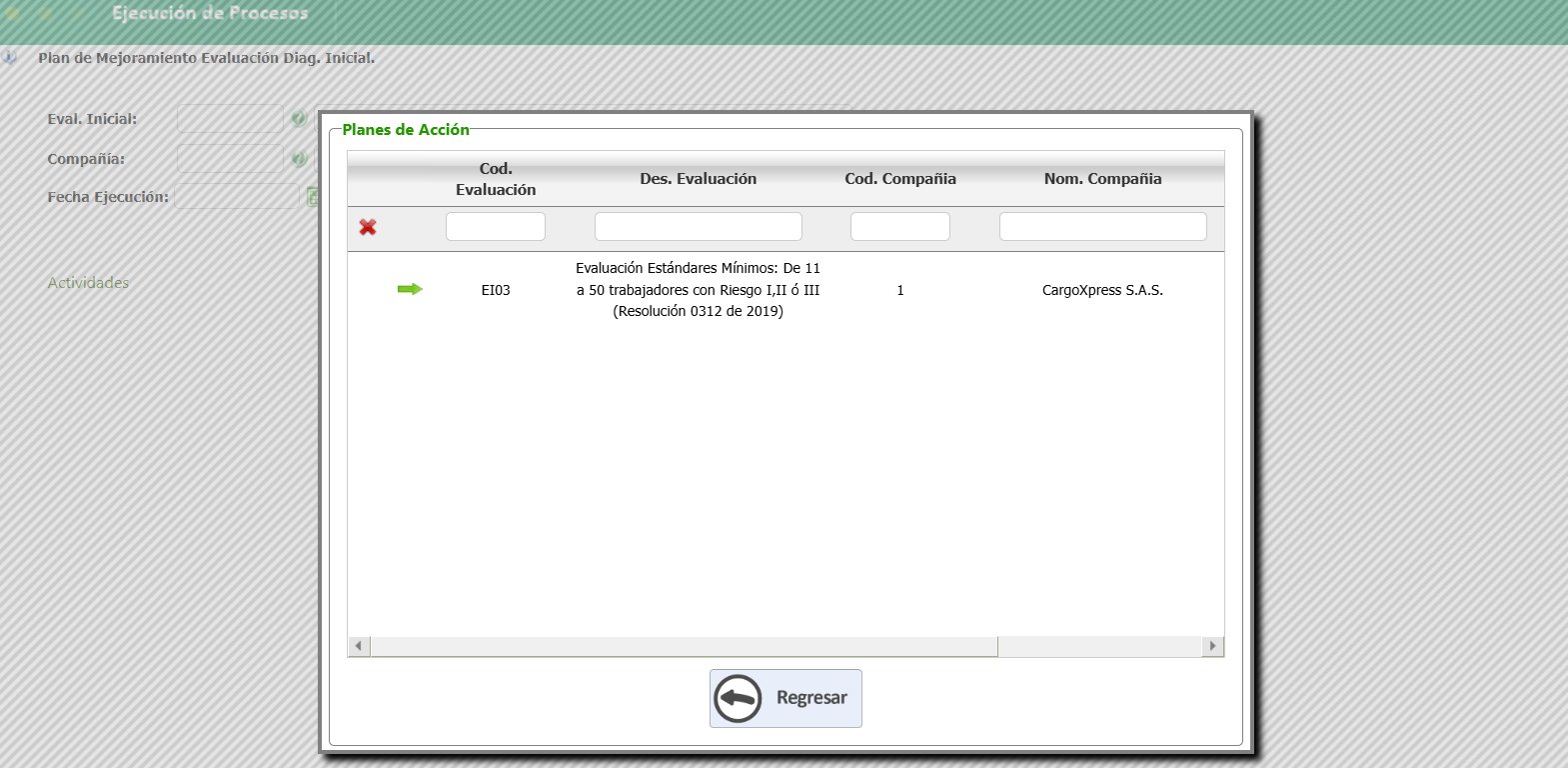Viewport: 1568px width, 768px height.
Task: Click the Fecha Ejecución input in background form
Action: (x=238, y=197)
